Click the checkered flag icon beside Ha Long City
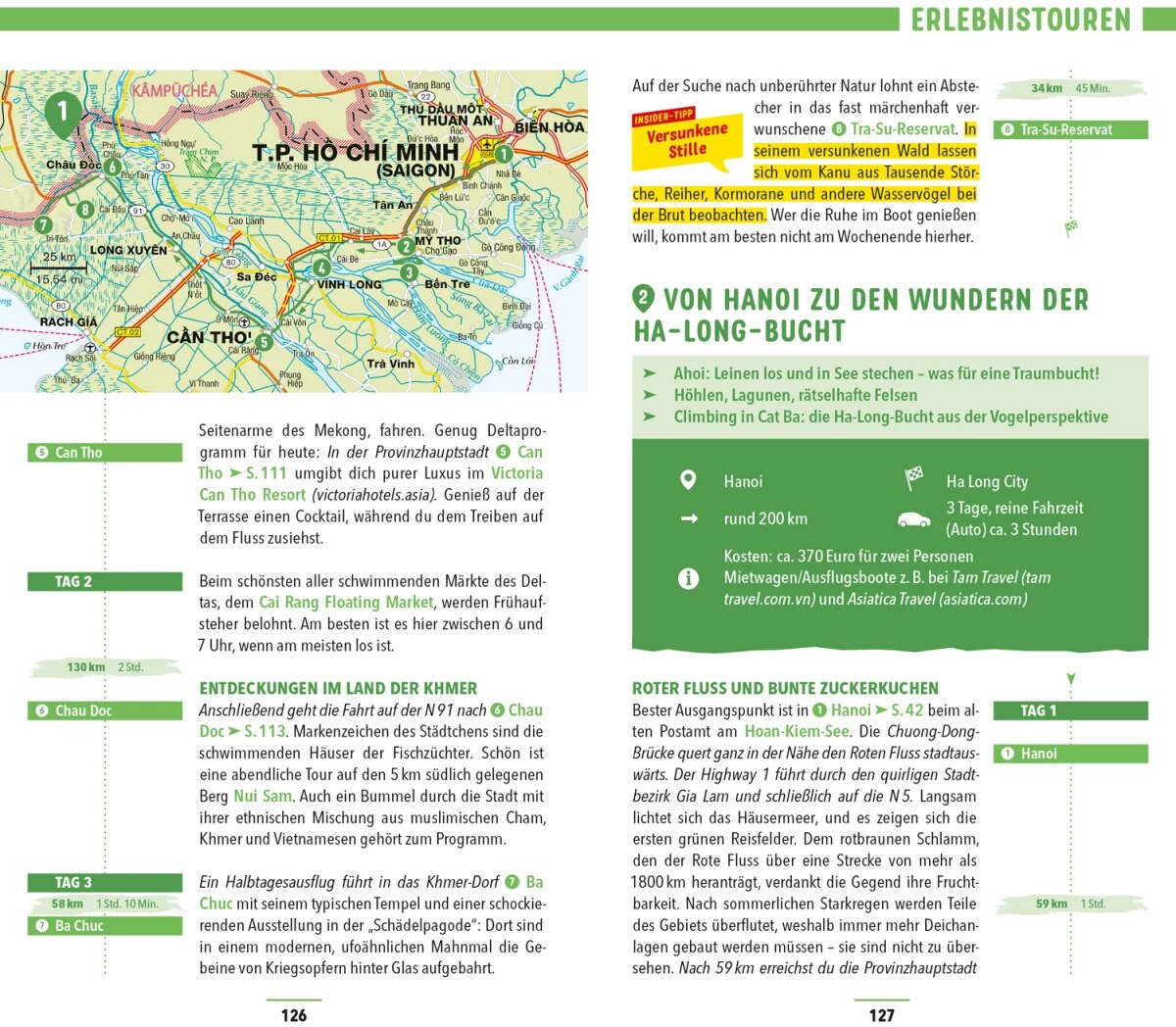 [x=913, y=479]
